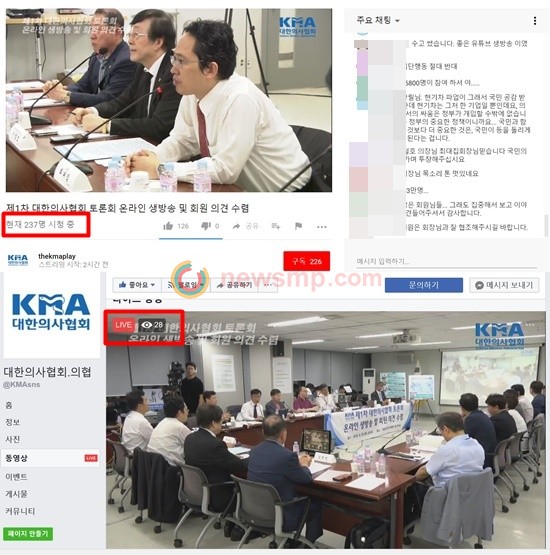The width and height of the screenshot is (550, 555).
Task: Click the thekmaplay channel name link
Action: coord(57,256)
